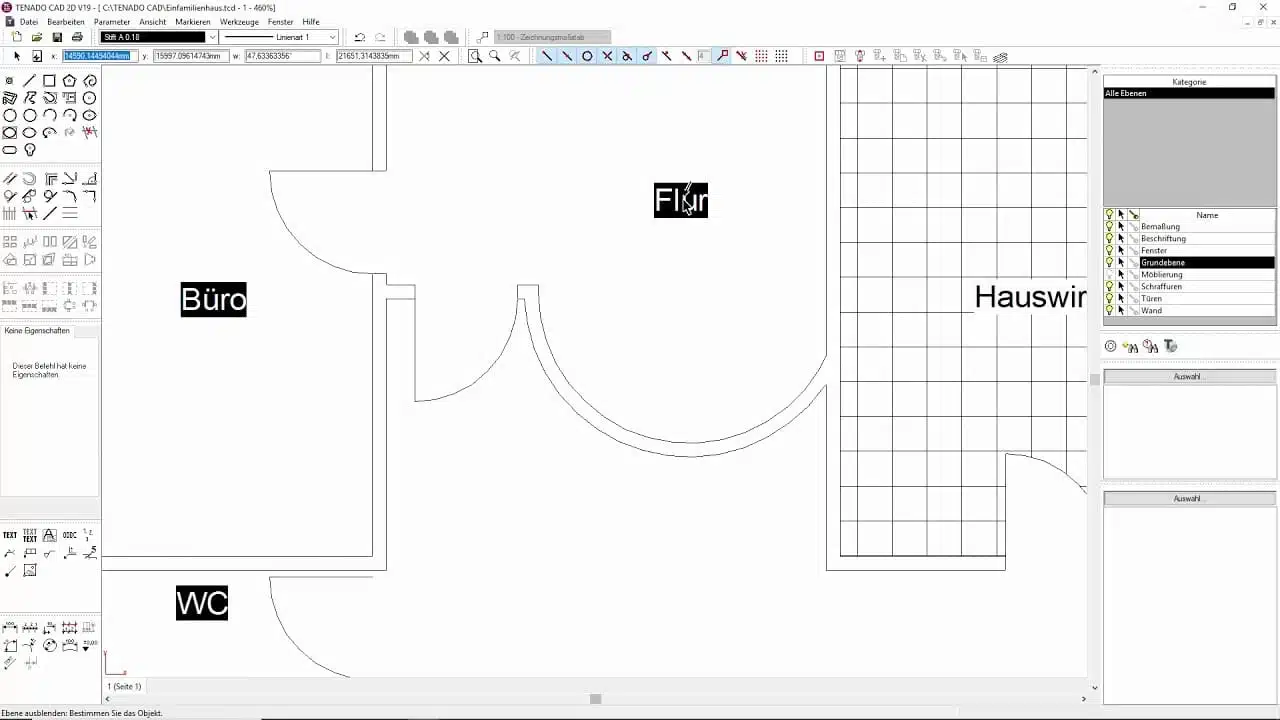Click the hide layer light bulb toolbar icon
This screenshot has height=720, width=1280.
(859, 56)
